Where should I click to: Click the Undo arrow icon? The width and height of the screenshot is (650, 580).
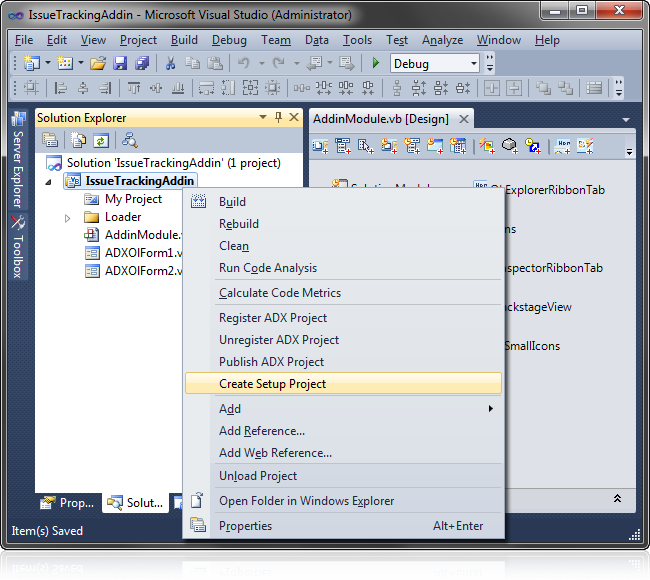point(244,63)
